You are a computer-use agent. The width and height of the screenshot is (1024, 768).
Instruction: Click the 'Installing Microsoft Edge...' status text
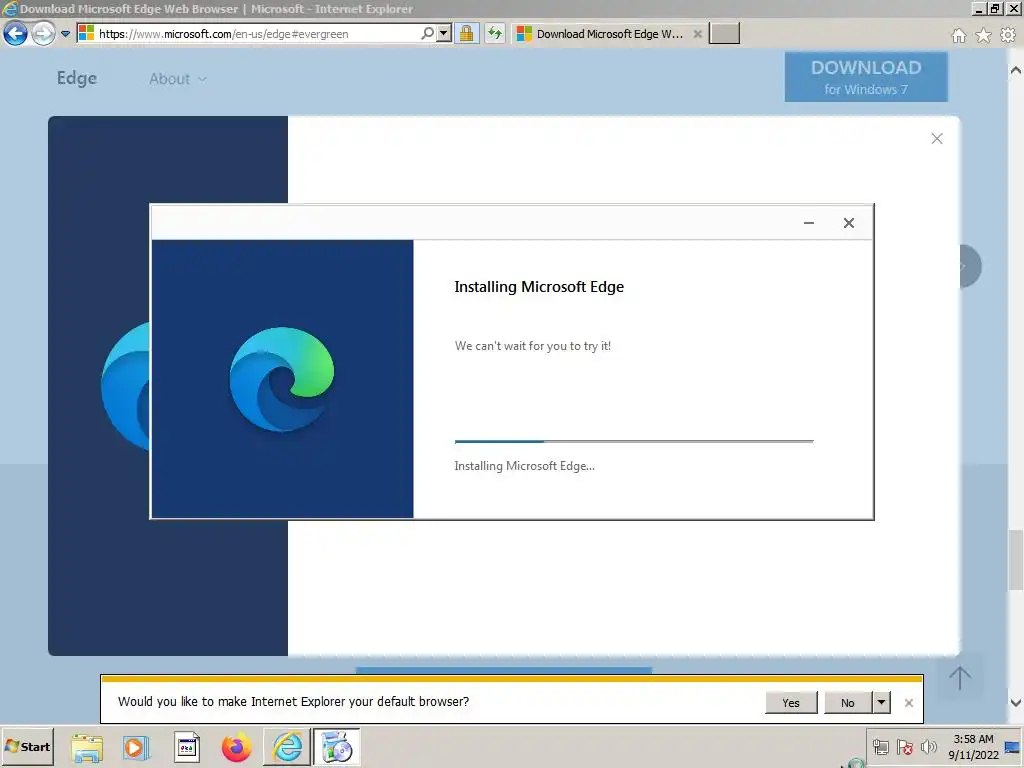pos(524,466)
